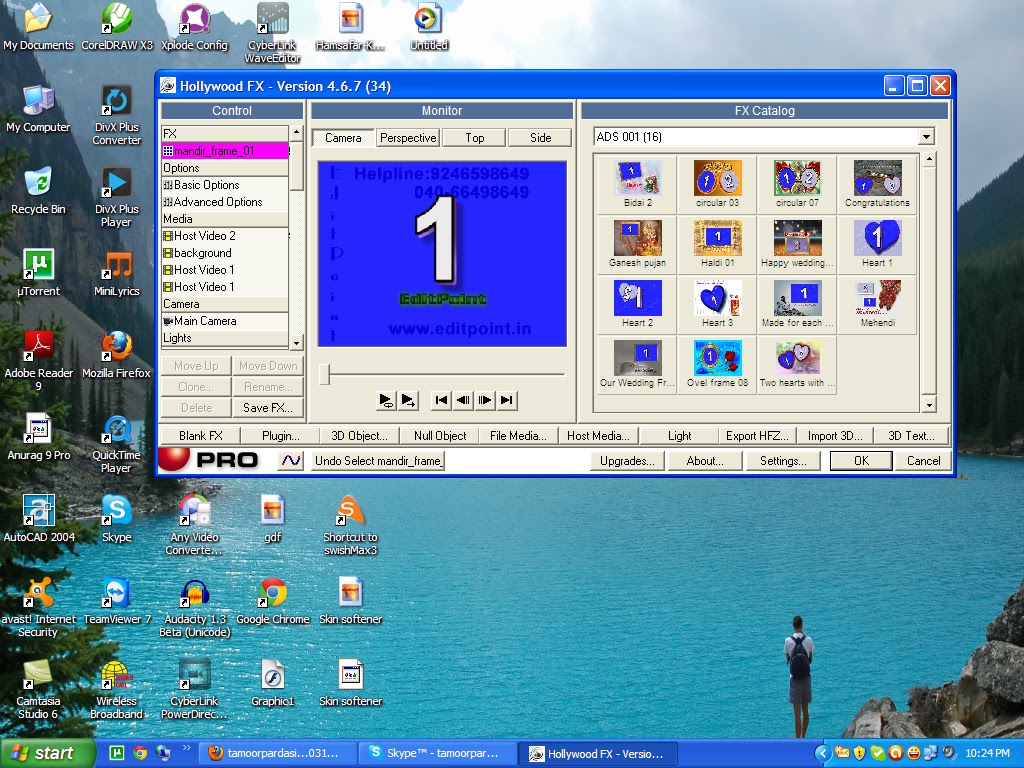Screen dimensions: 1024x768
Task: Click the Import 3D button
Action: (x=835, y=436)
